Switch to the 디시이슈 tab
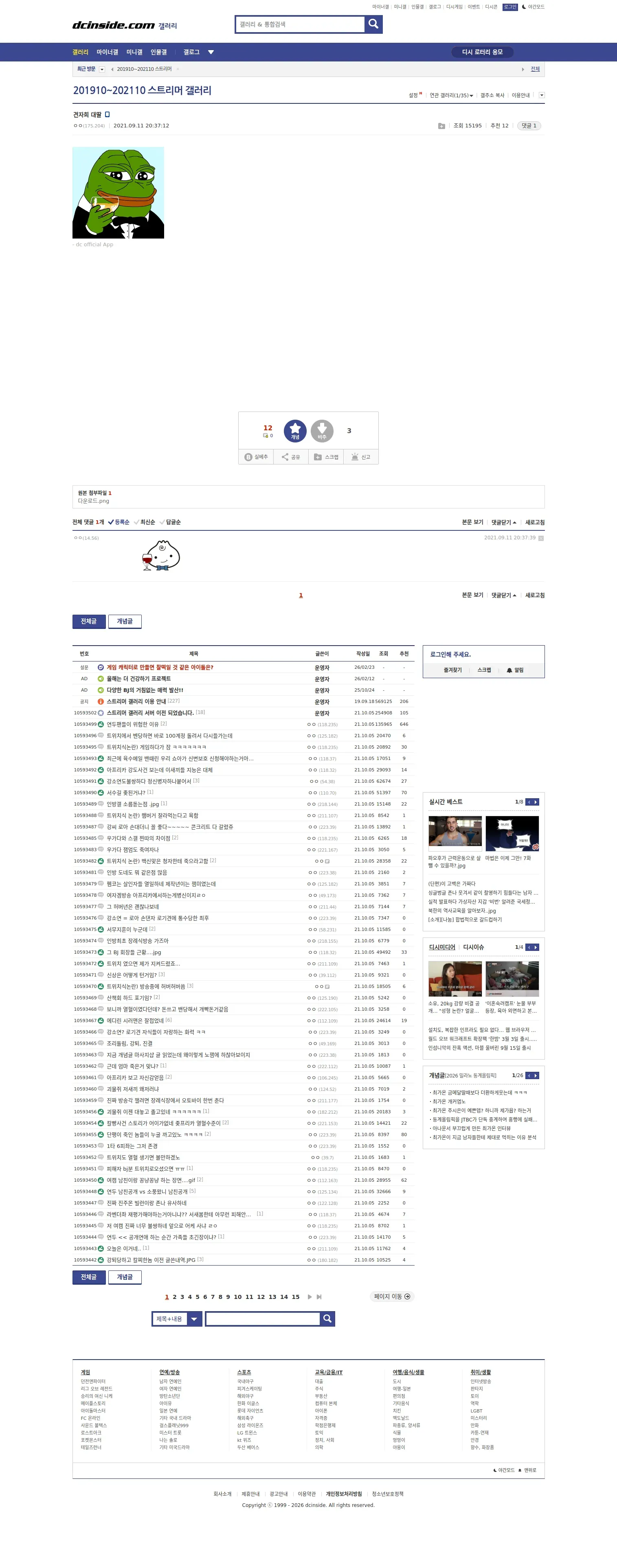Screen dimensions: 617x1568 [473, 947]
